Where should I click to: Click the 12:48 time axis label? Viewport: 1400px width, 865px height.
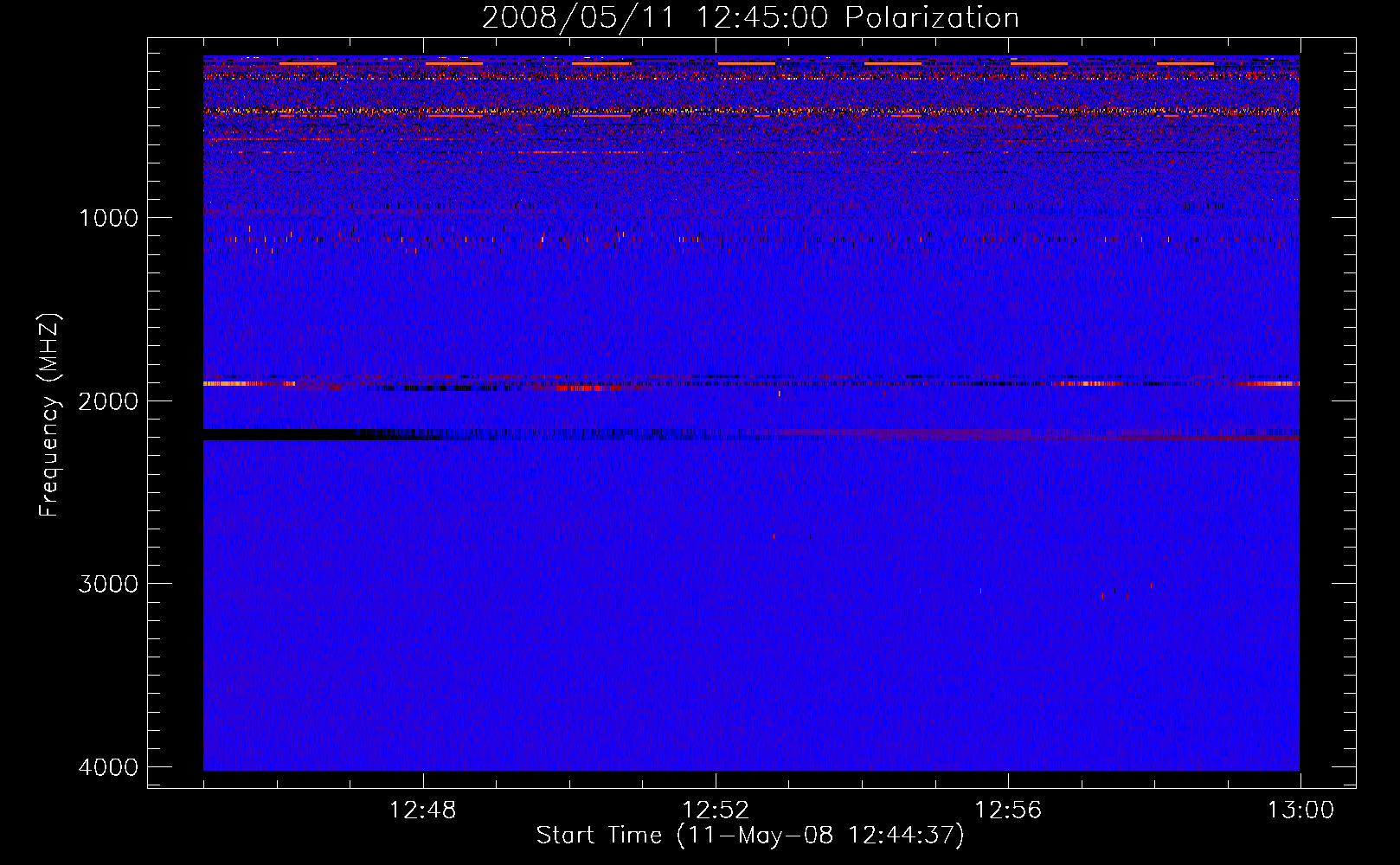pyautogui.click(x=423, y=811)
